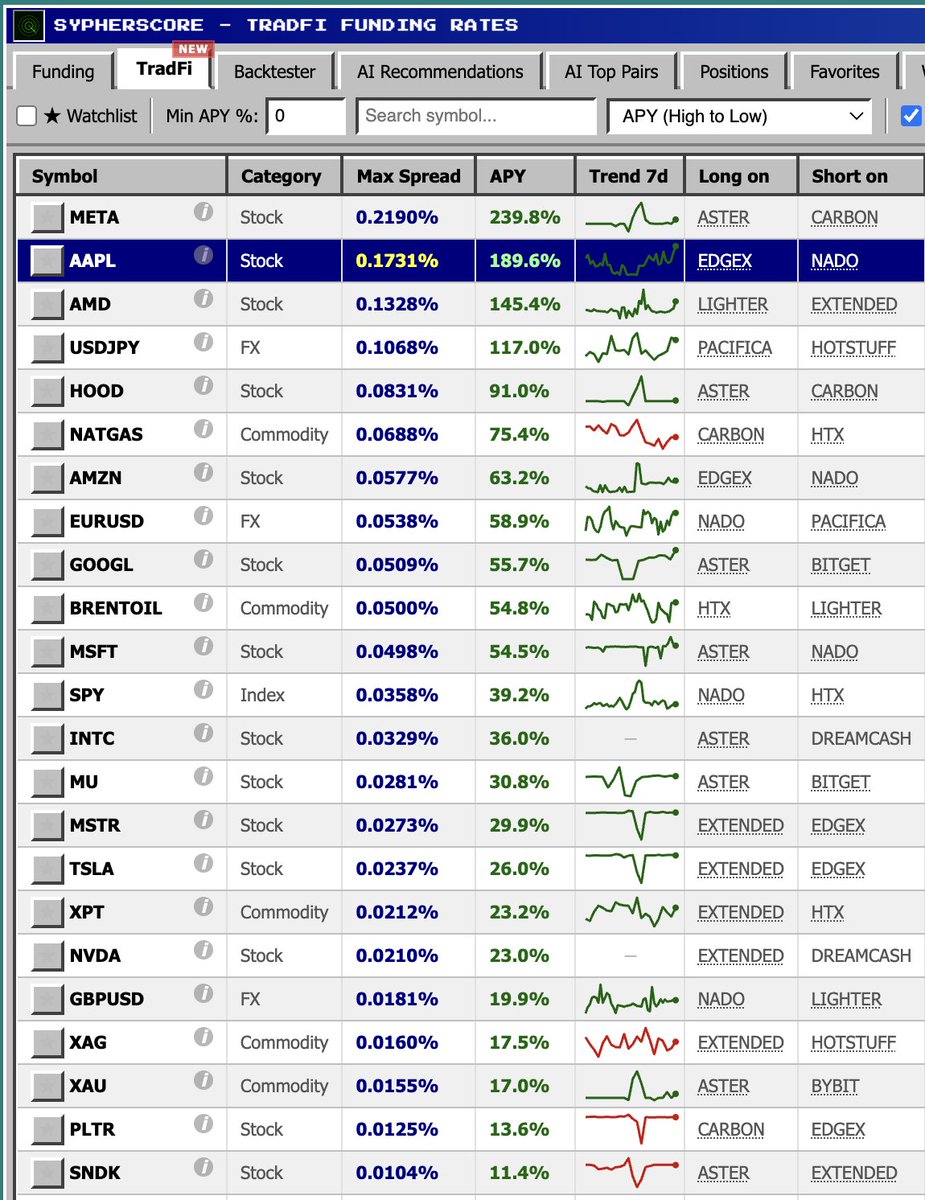Sort by Max Spread column header

[408, 176]
